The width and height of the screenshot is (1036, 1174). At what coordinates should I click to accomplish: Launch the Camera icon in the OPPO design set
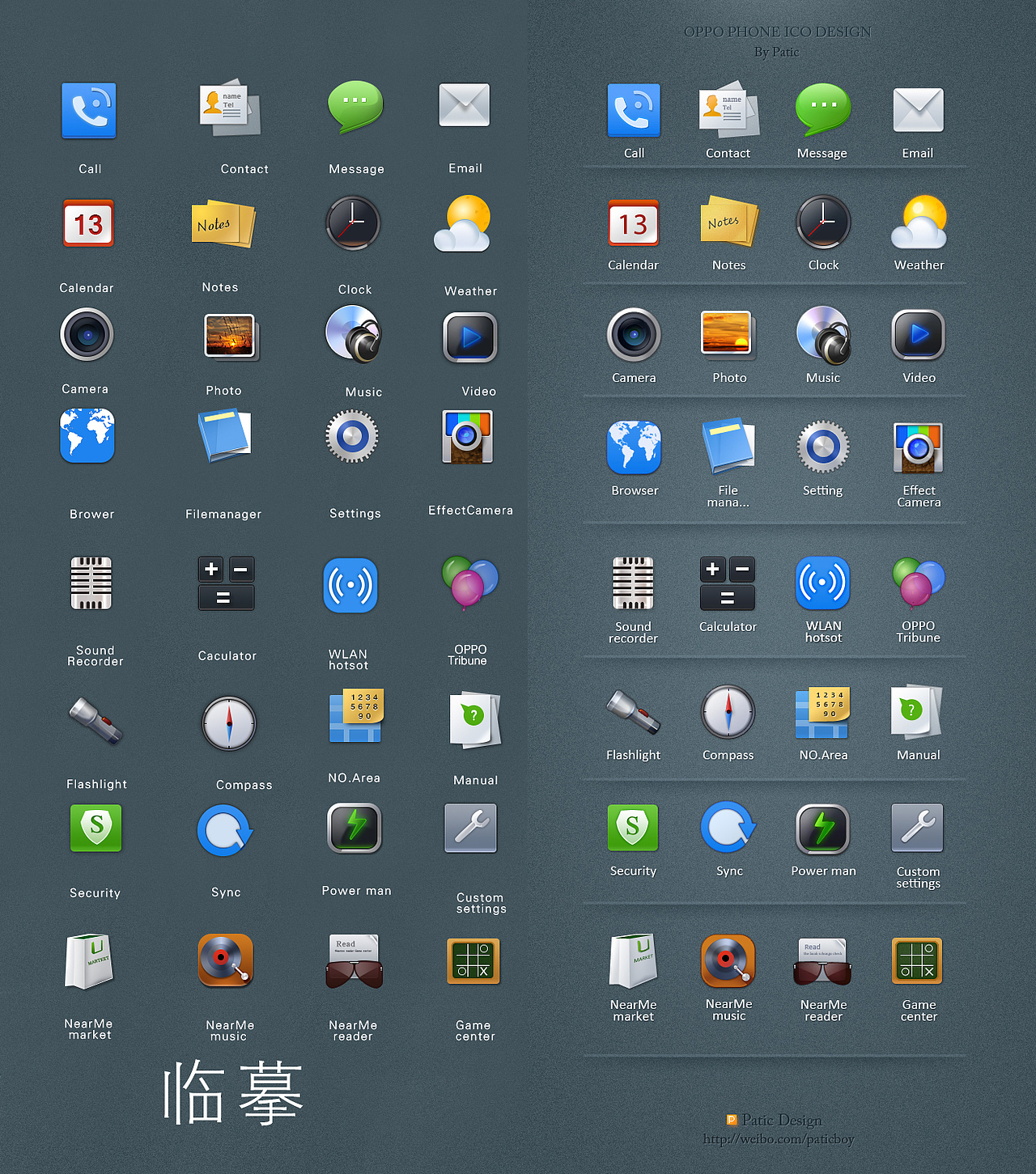[635, 334]
